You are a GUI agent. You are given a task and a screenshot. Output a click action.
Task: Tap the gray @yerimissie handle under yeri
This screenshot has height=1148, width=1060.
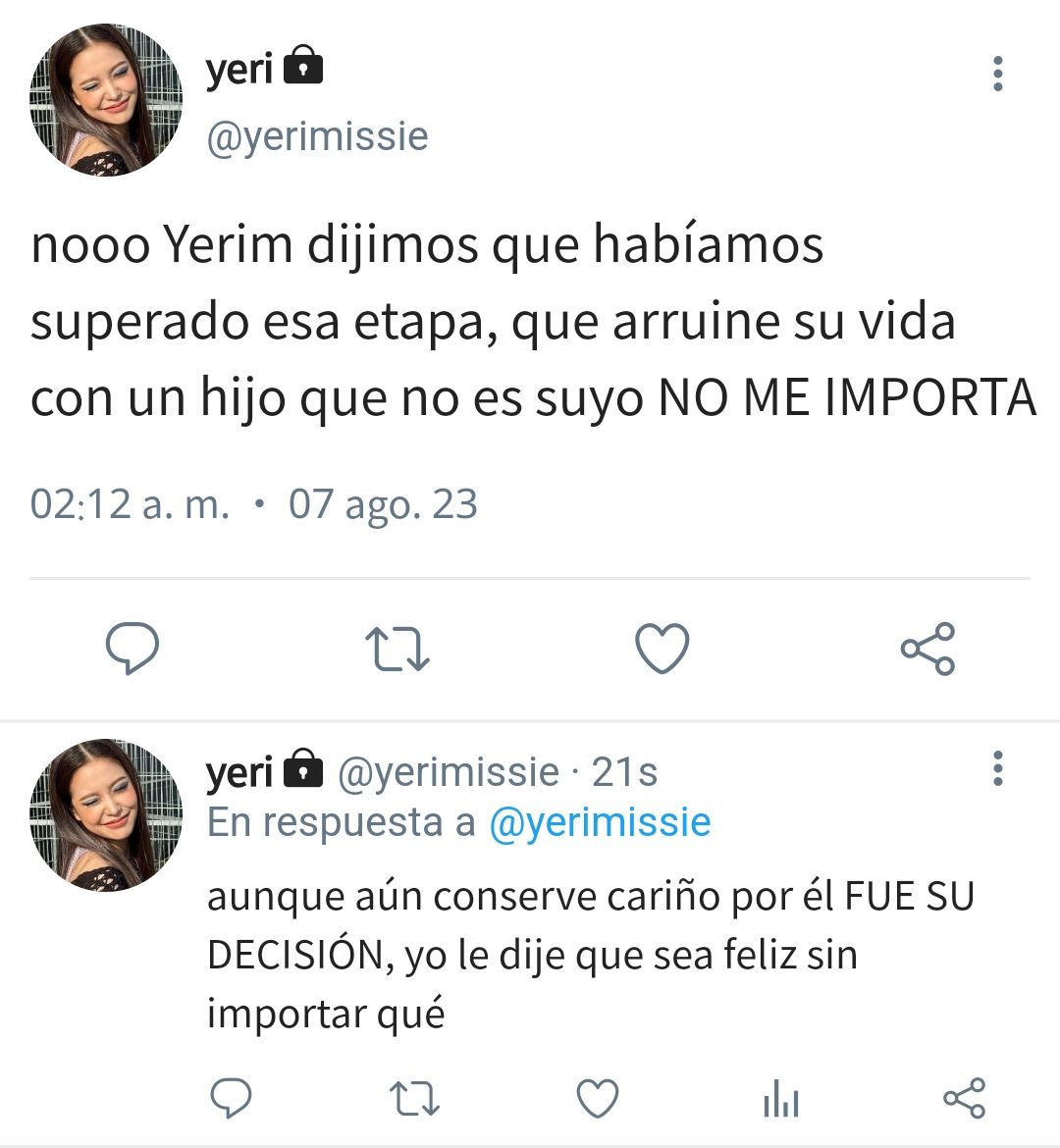pos(317,136)
